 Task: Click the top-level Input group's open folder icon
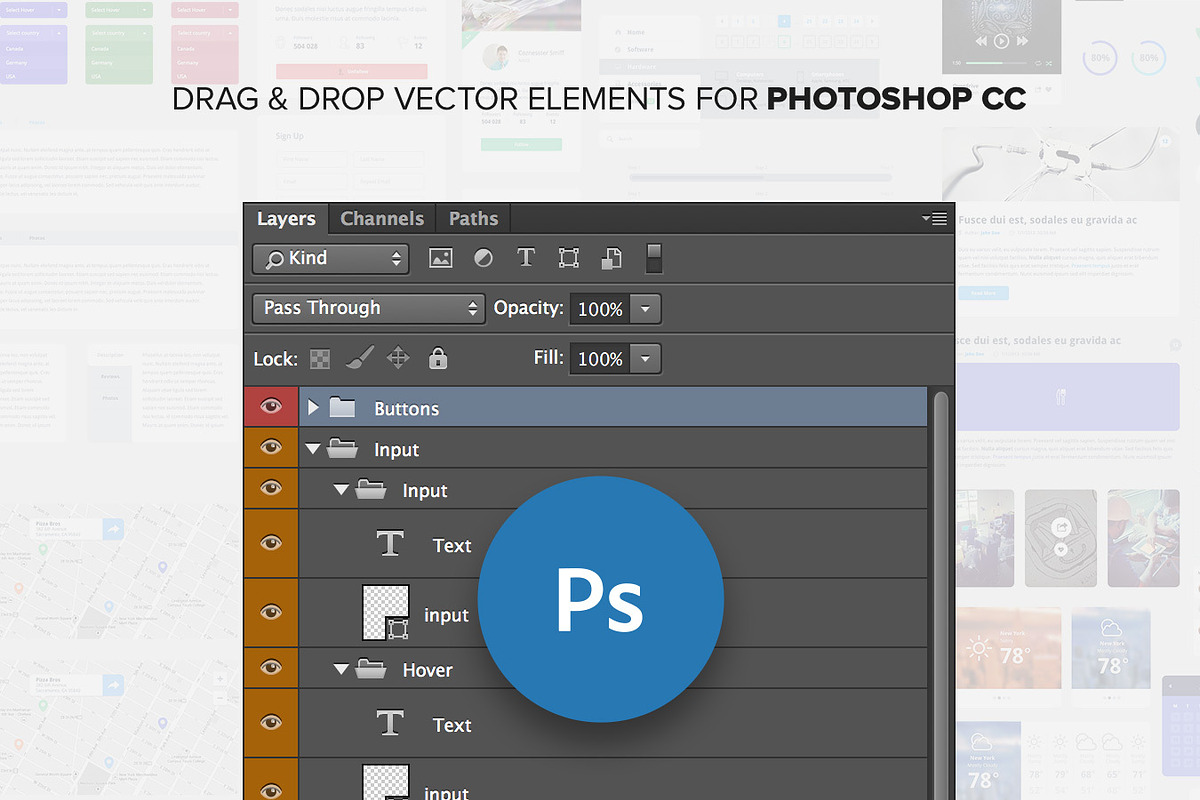click(343, 449)
